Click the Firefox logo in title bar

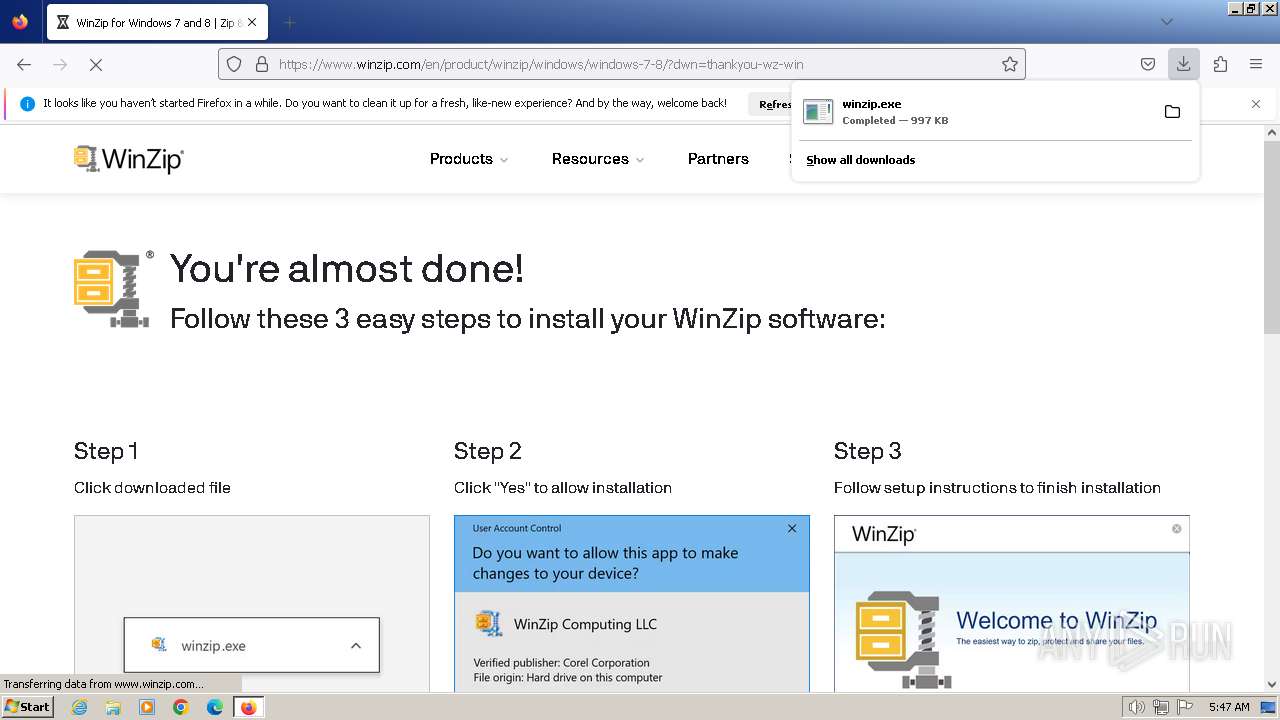tap(20, 21)
